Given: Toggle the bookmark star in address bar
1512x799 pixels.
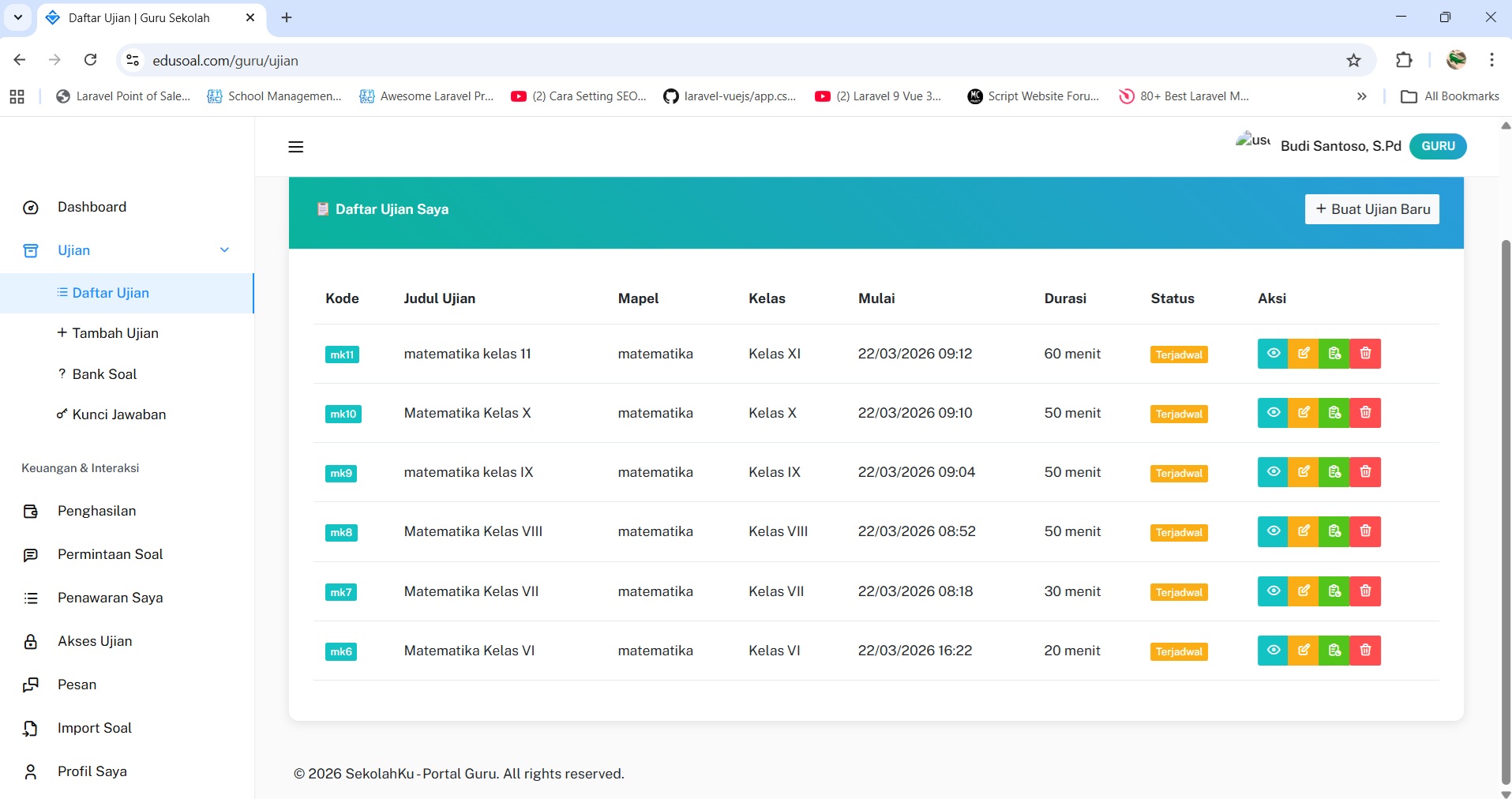Looking at the screenshot, I should (1353, 60).
